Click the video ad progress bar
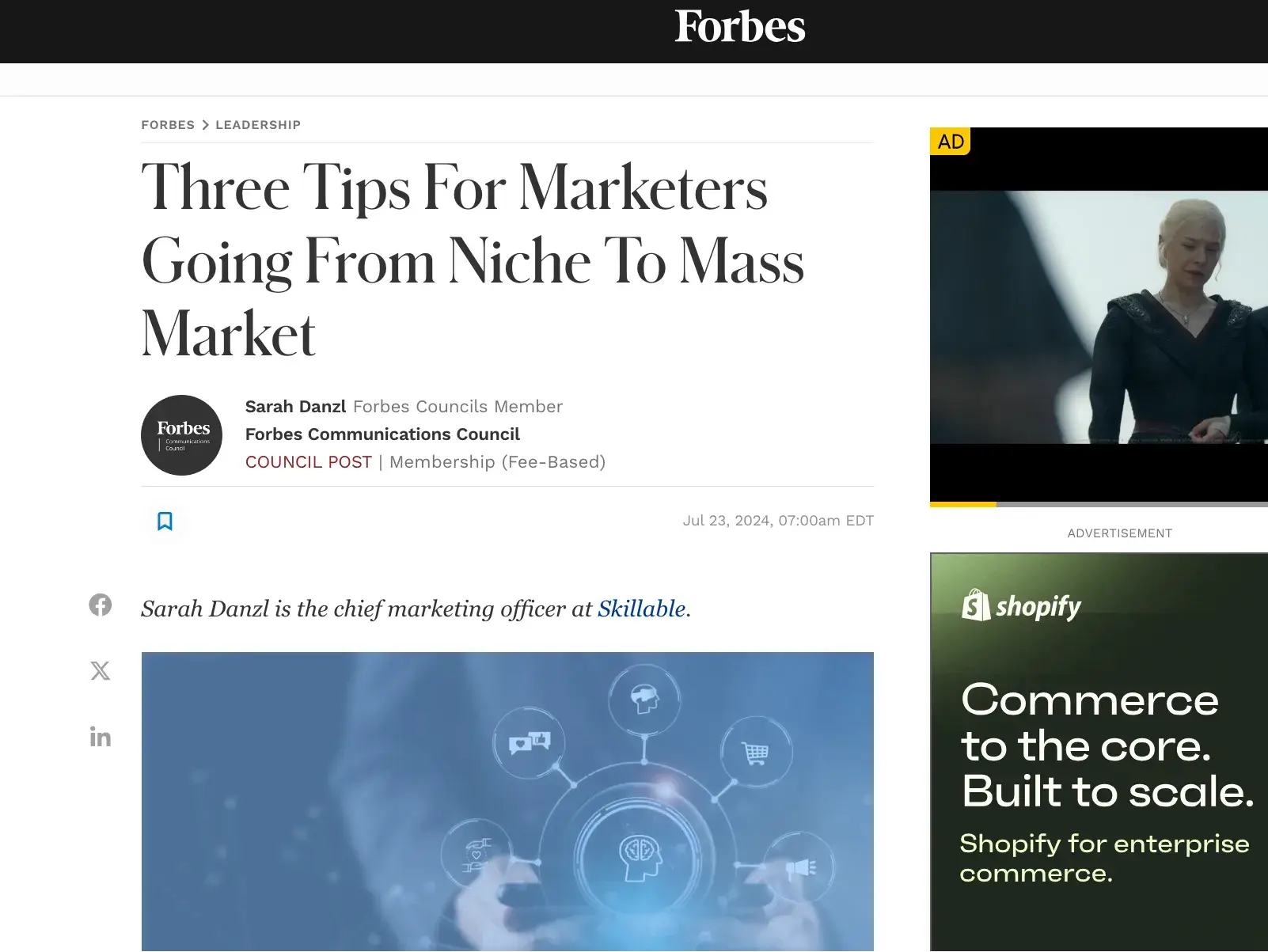 point(1099,504)
